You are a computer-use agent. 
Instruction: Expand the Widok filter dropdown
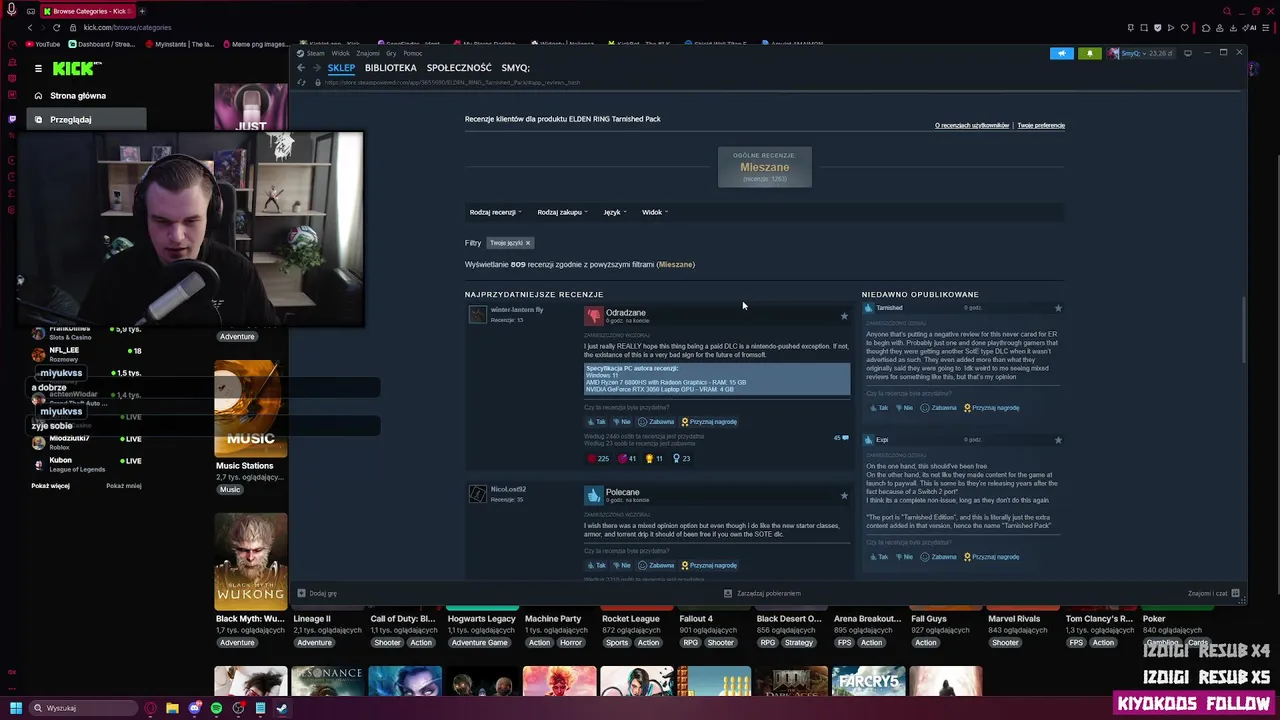point(655,212)
